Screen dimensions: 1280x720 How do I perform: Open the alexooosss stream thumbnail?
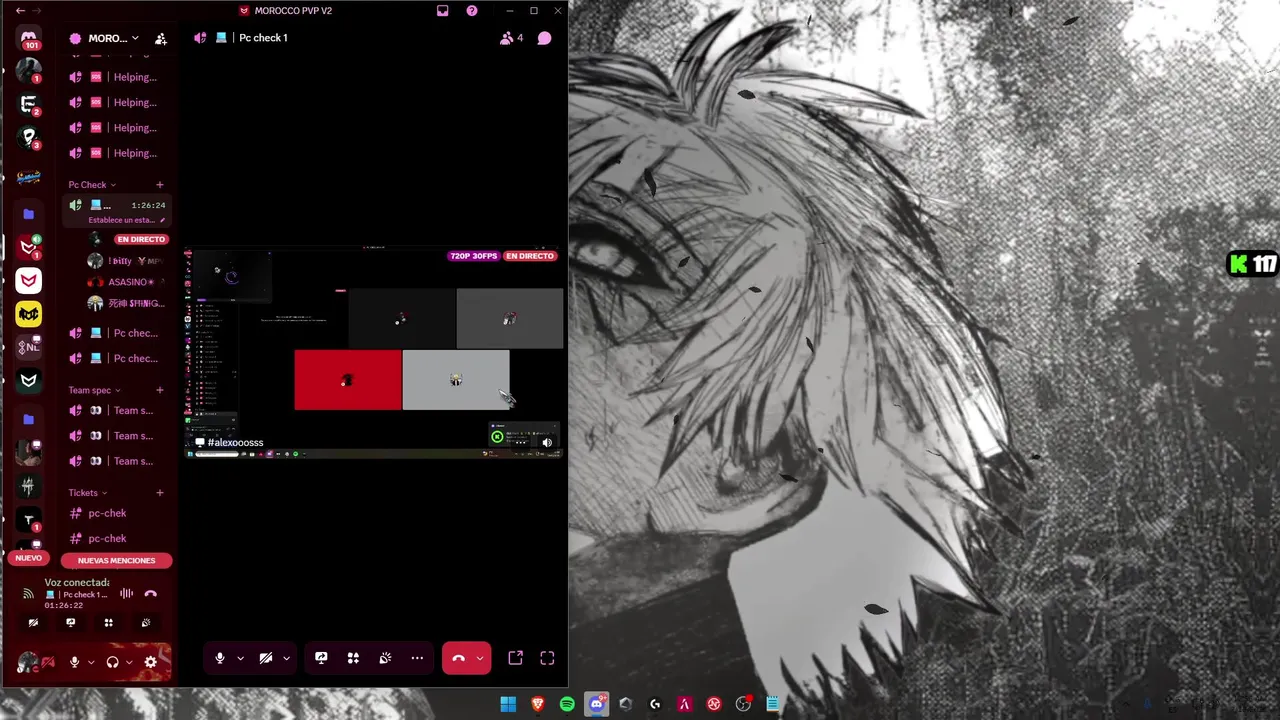point(375,352)
